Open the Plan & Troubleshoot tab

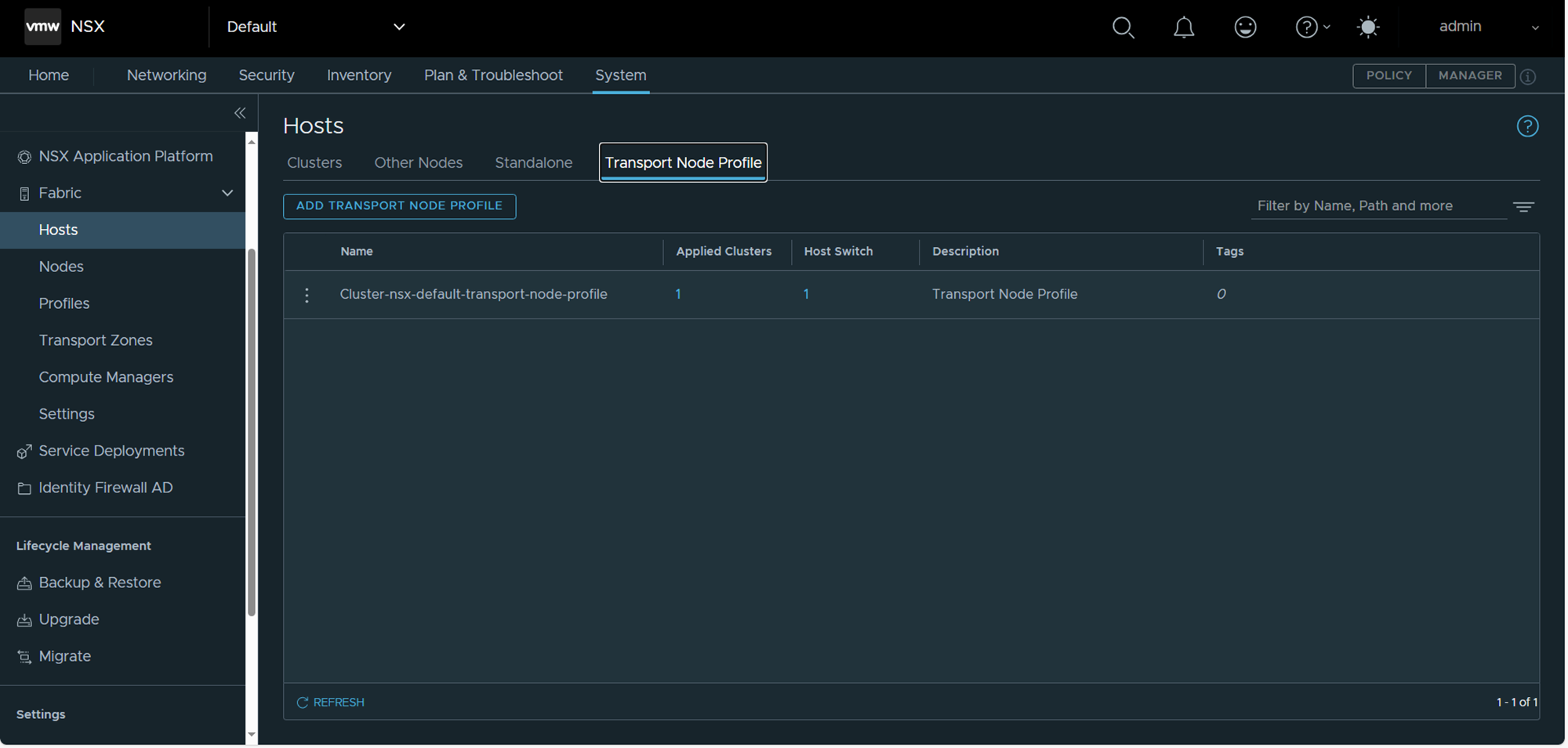[x=493, y=75]
